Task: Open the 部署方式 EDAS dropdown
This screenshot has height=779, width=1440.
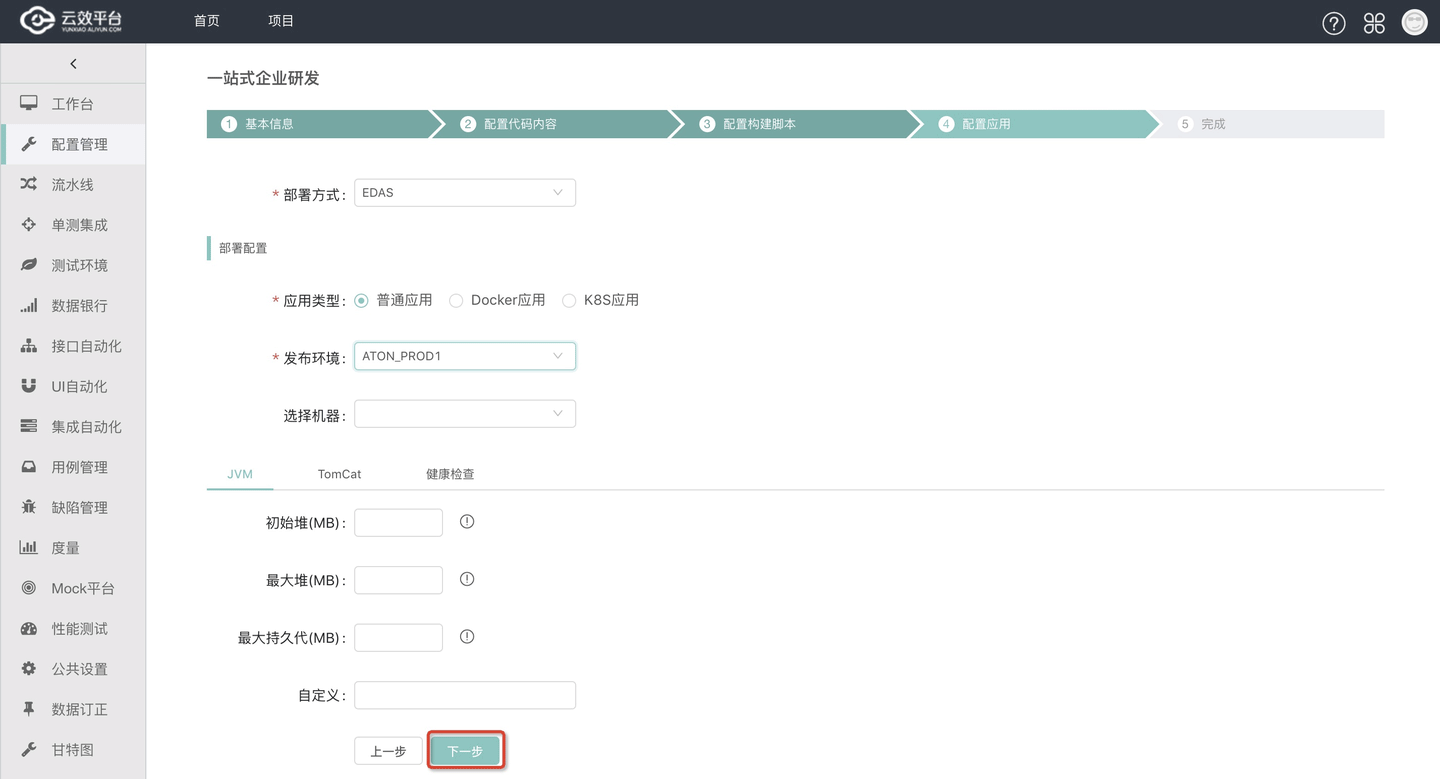Action: point(465,192)
